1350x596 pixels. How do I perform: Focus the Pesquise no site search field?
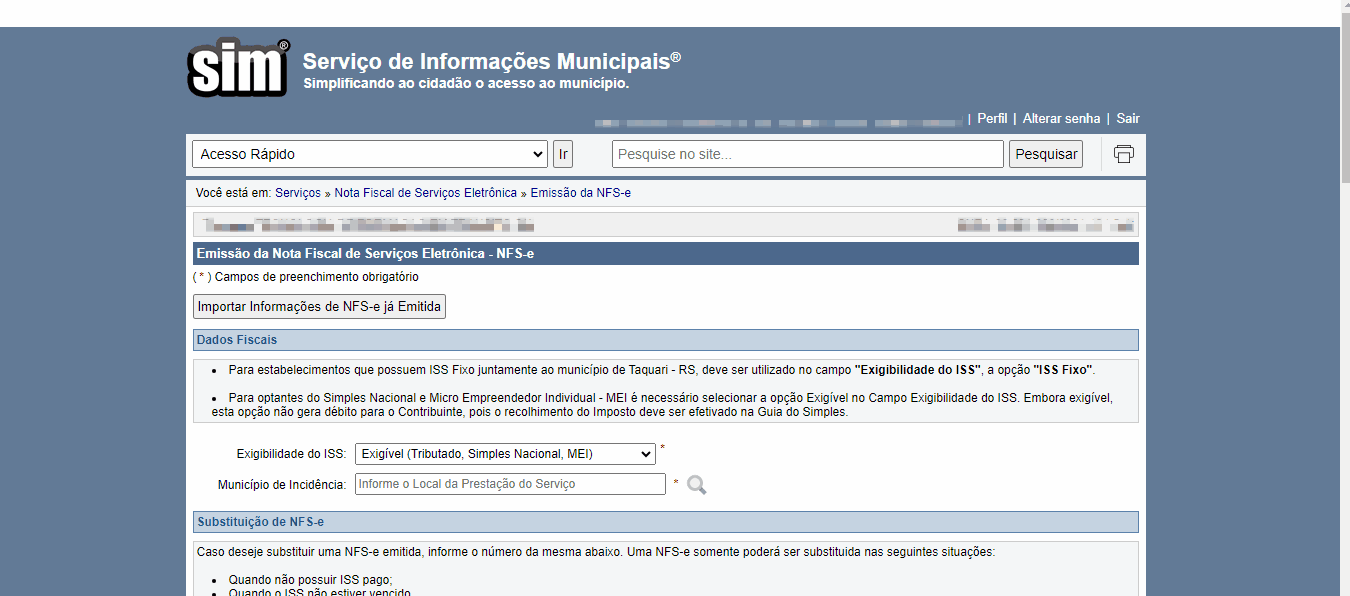tap(807, 154)
